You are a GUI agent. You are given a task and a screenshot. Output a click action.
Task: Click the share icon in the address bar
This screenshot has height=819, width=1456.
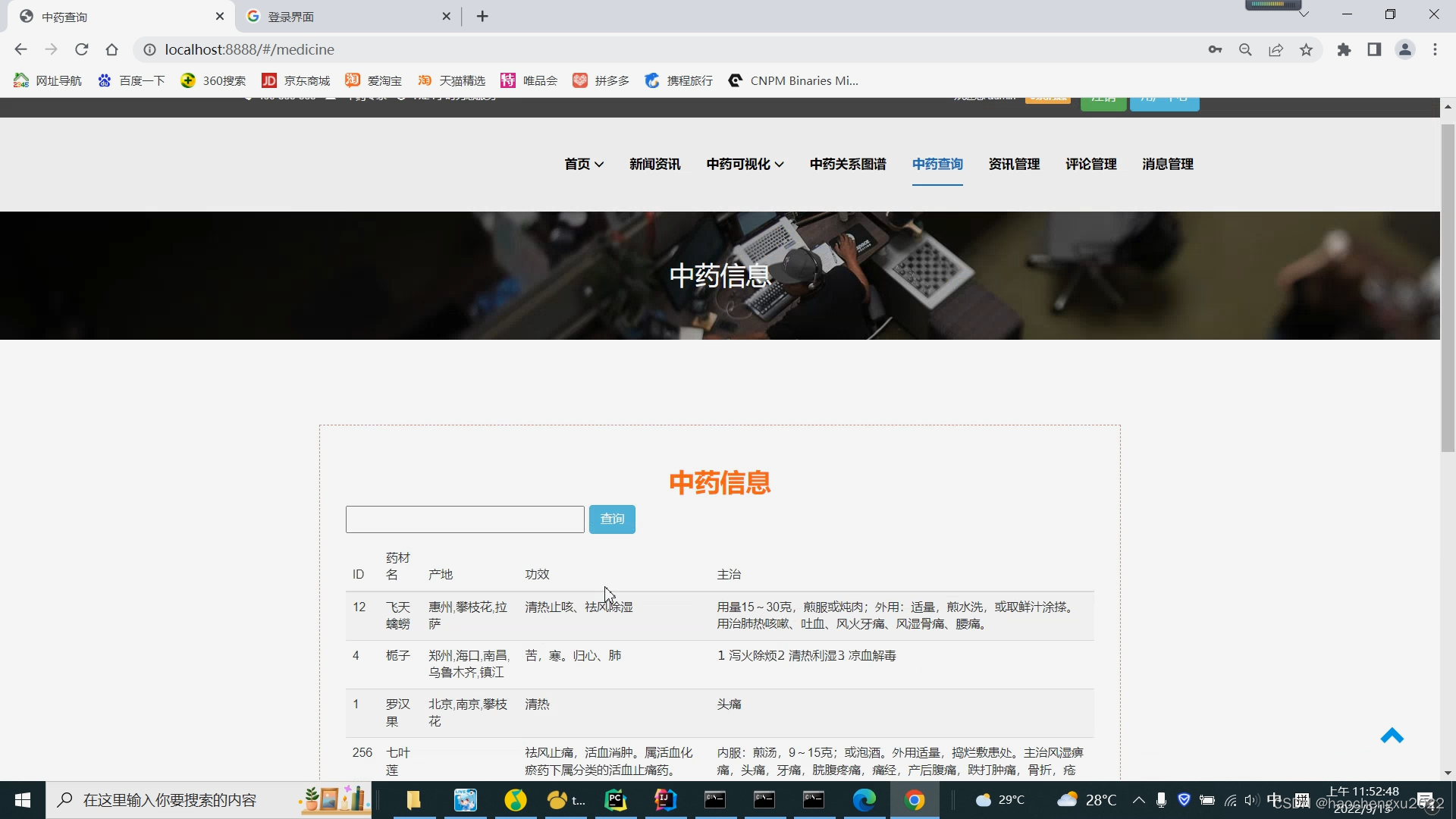point(1276,49)
